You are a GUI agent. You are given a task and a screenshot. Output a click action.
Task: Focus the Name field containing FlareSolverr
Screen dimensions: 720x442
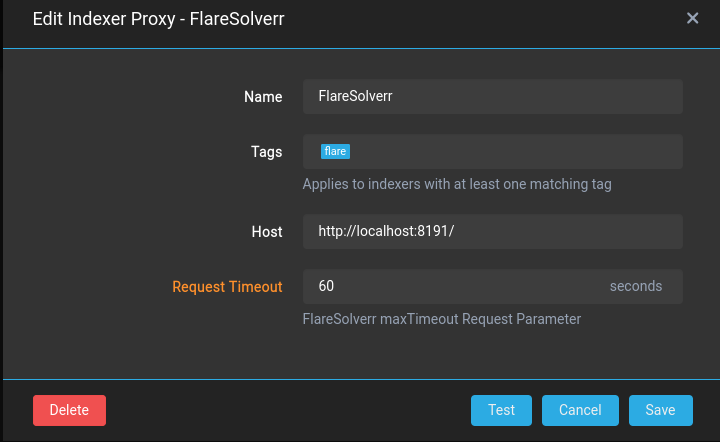[x=493, y=96]
